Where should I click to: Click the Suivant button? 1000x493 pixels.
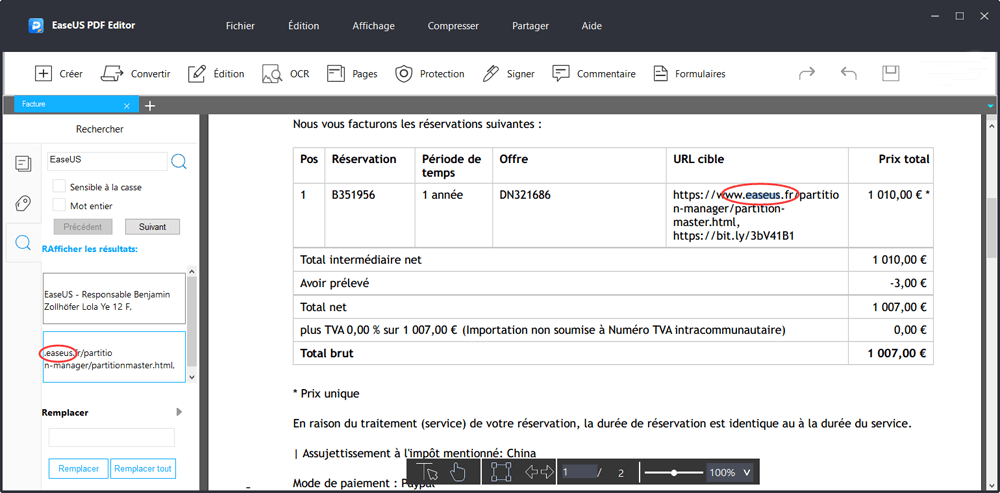click(x=152, y=227)
